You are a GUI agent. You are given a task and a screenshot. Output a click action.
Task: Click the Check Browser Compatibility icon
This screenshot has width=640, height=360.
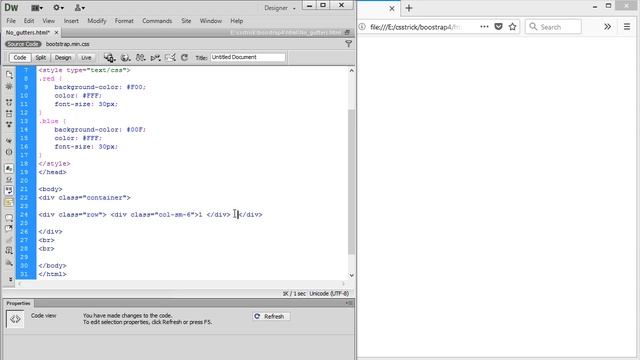pyautogui.click(x=170, y=58)
